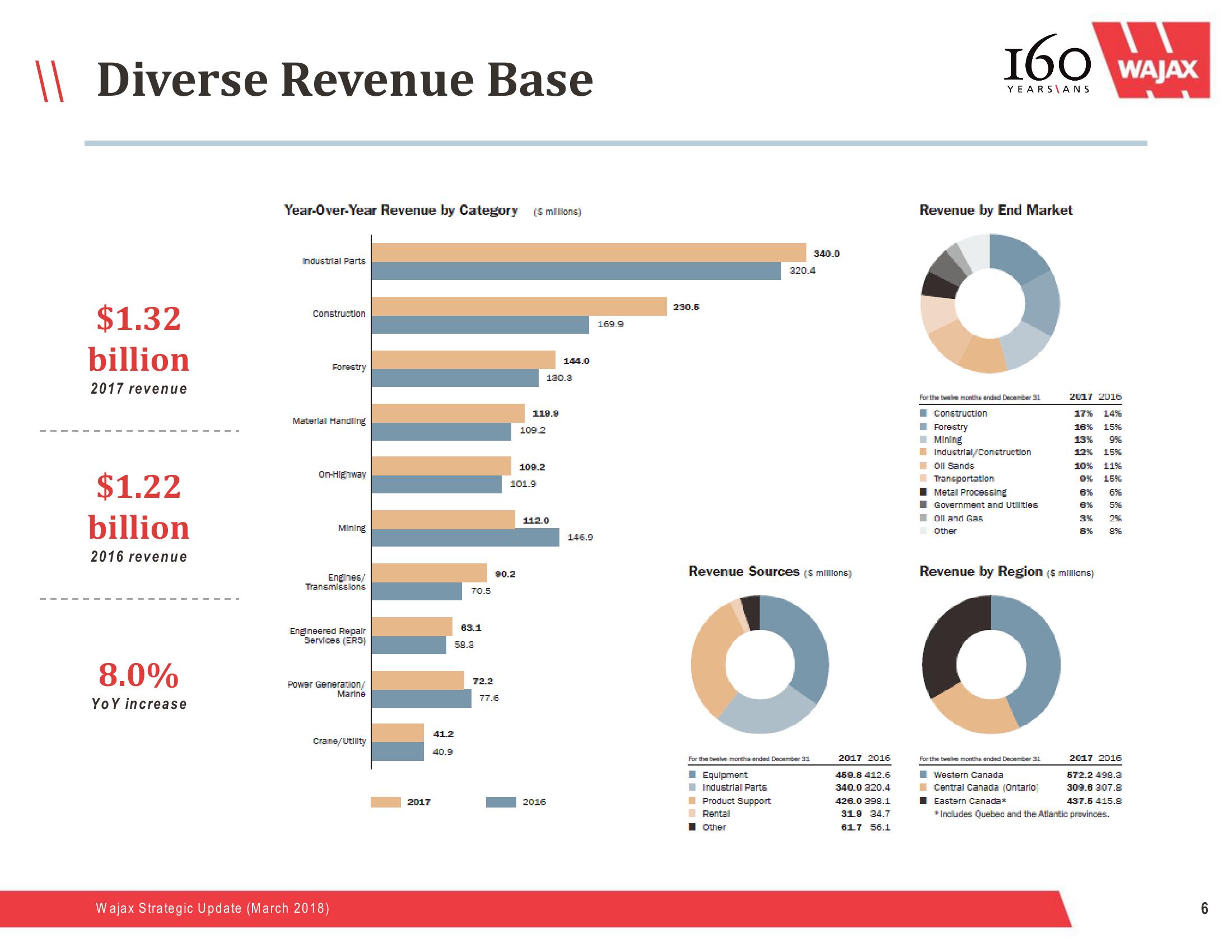Select the "Revenue by Region" heading
1232x952 pixels.
981,572
